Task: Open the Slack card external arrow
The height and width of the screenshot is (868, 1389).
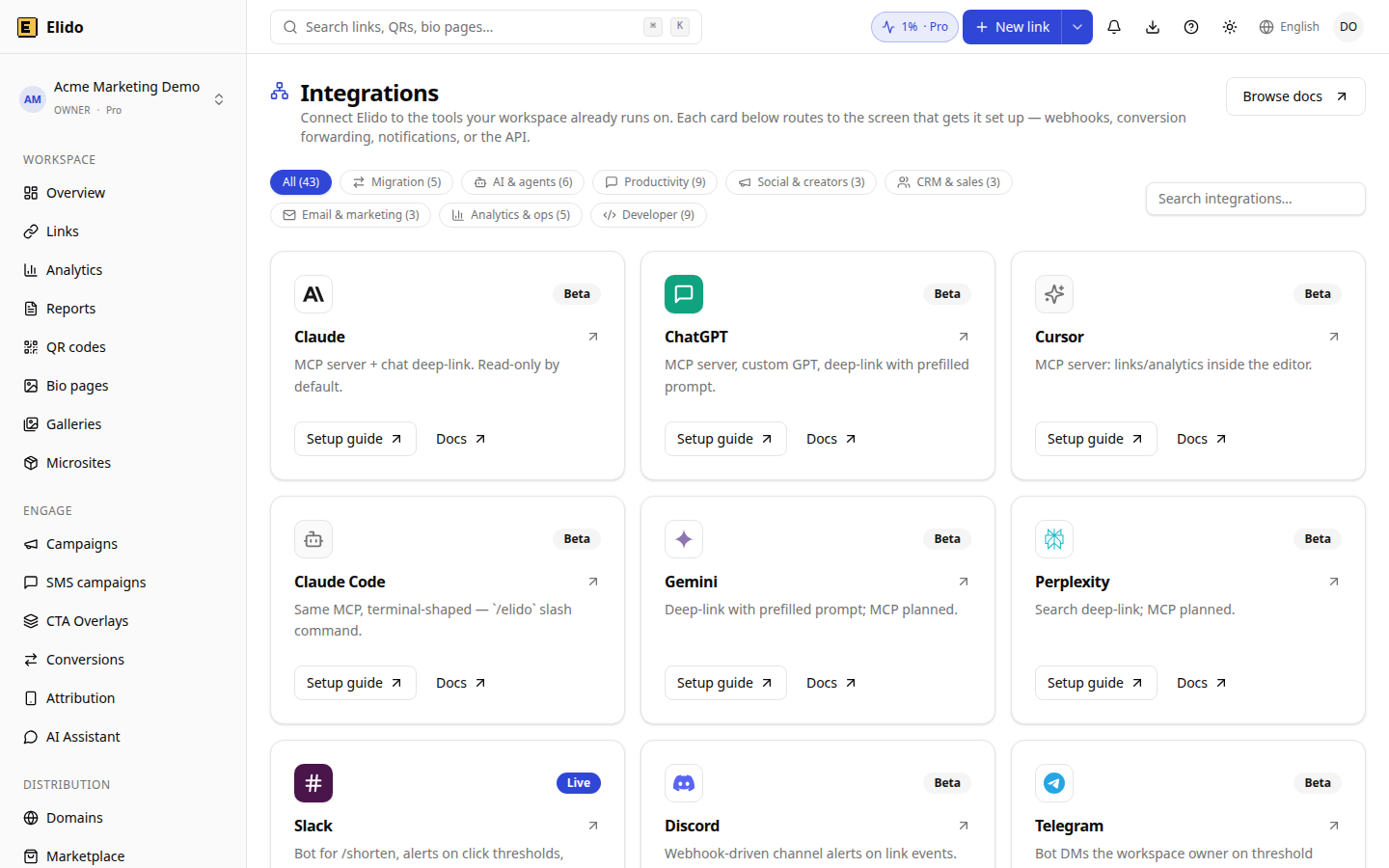Action: tap(593, 826)
